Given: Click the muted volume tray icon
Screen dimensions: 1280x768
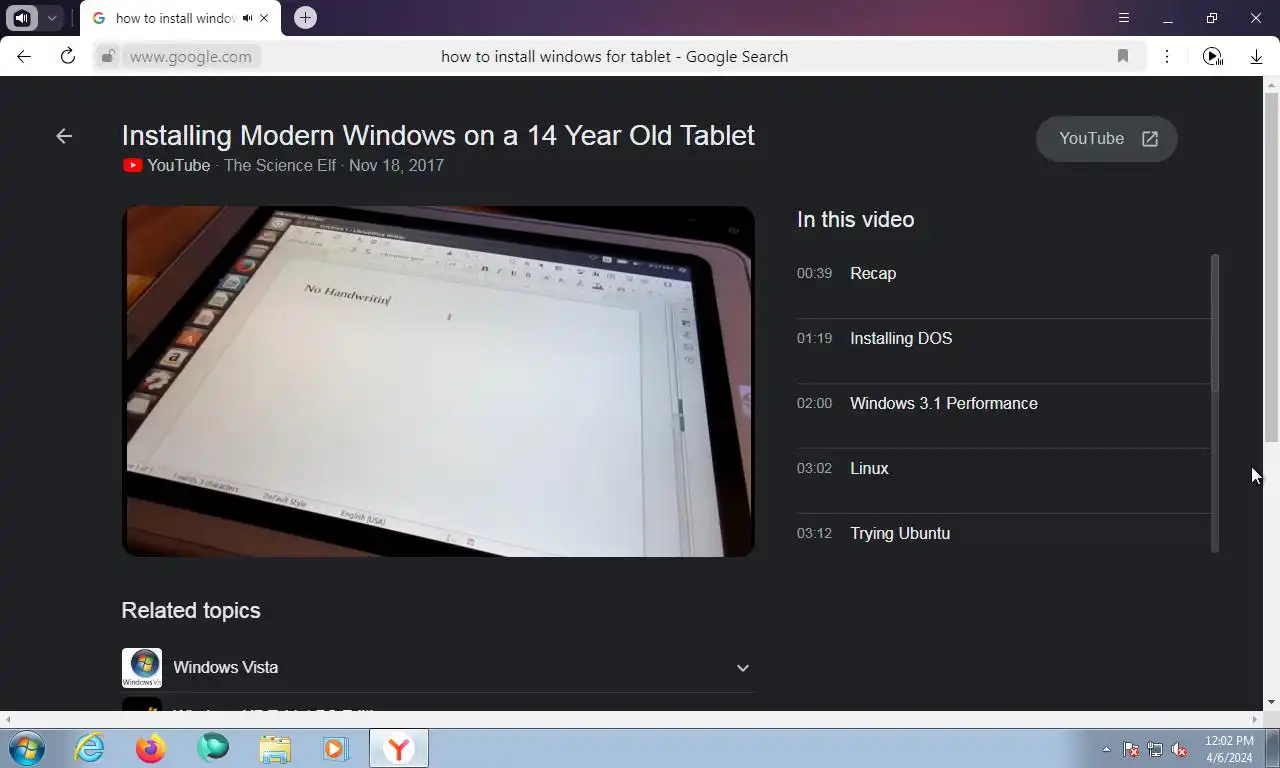Looking at the screenshot, I should coord(1179,749).
